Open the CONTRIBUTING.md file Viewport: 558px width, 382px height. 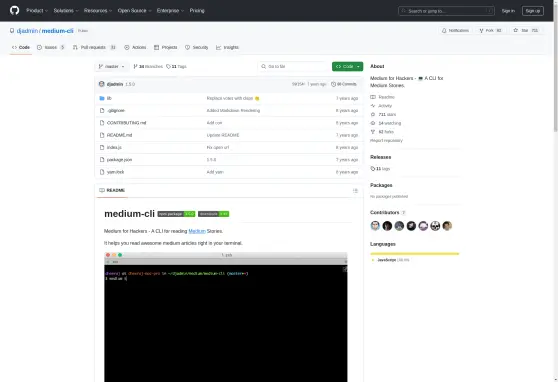click(126, 123)
